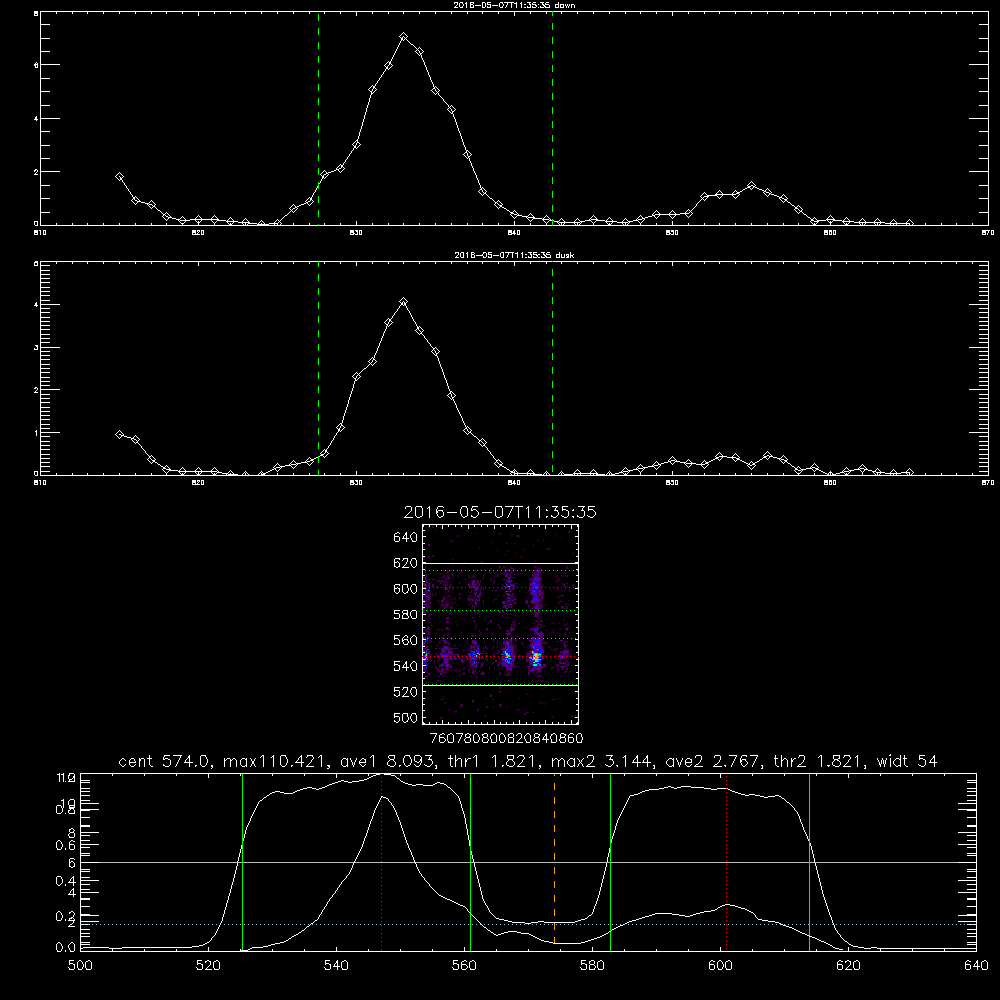
Task: Click the green vertical line near 614 in bottom plot
Action: point(809,862)
